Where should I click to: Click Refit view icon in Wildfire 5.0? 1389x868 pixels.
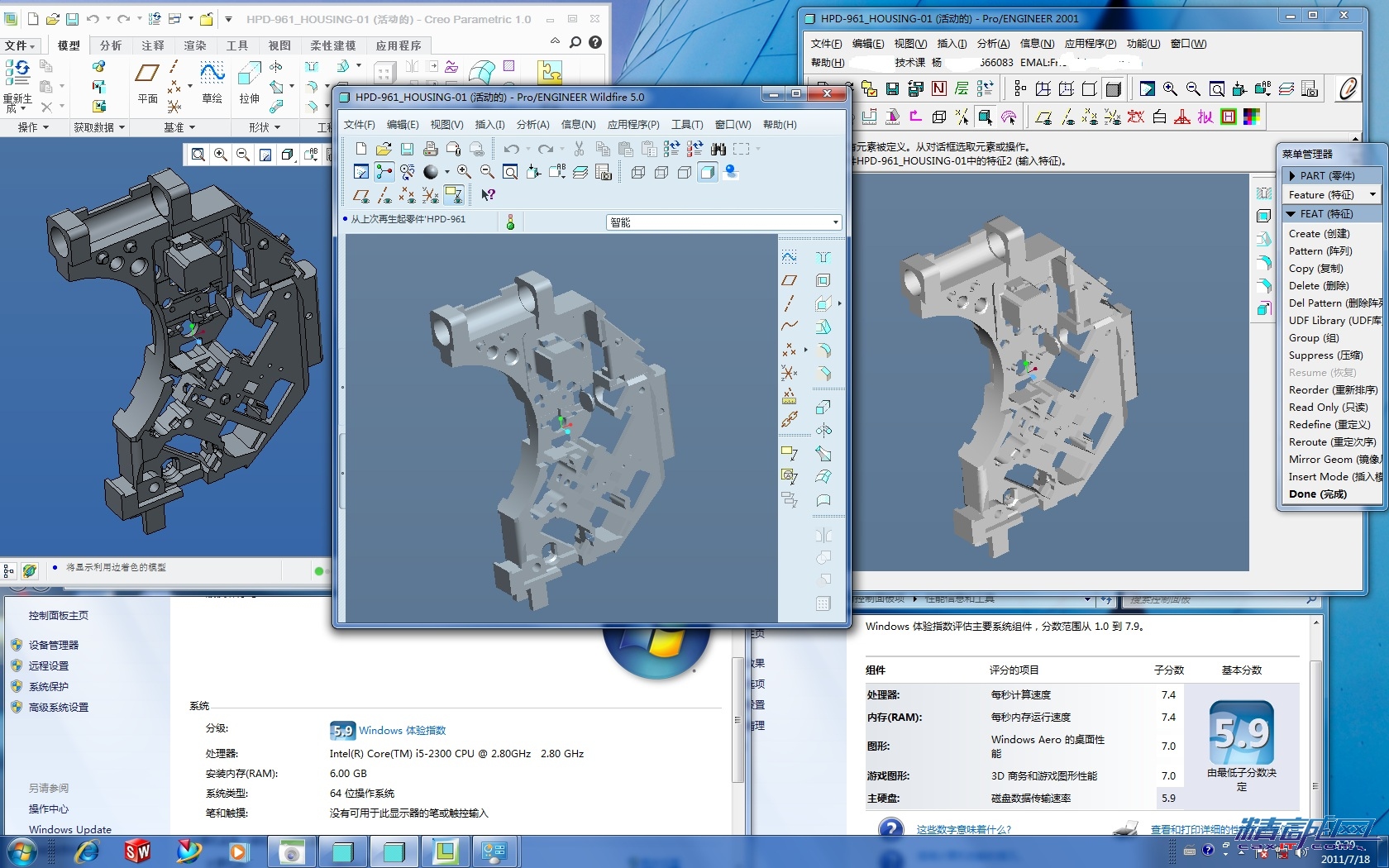click(x=510, y=172)
